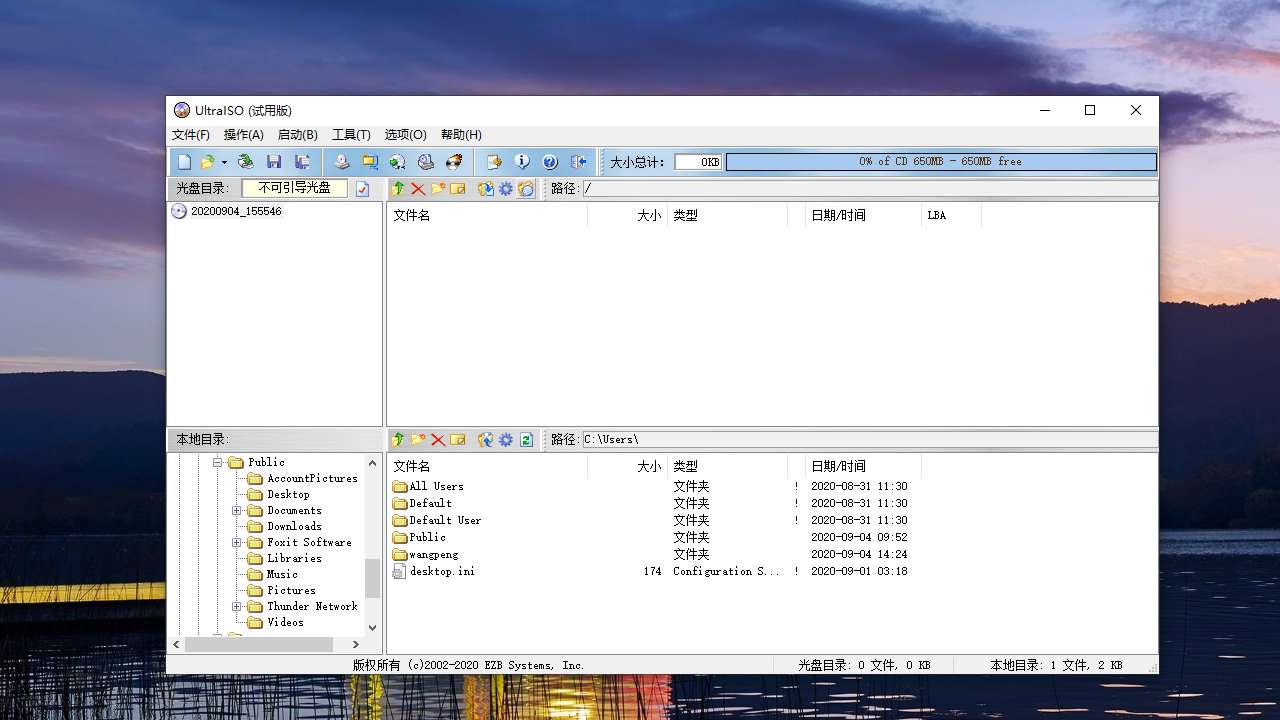Collapse the Public folder tree node

click(217, 462)
